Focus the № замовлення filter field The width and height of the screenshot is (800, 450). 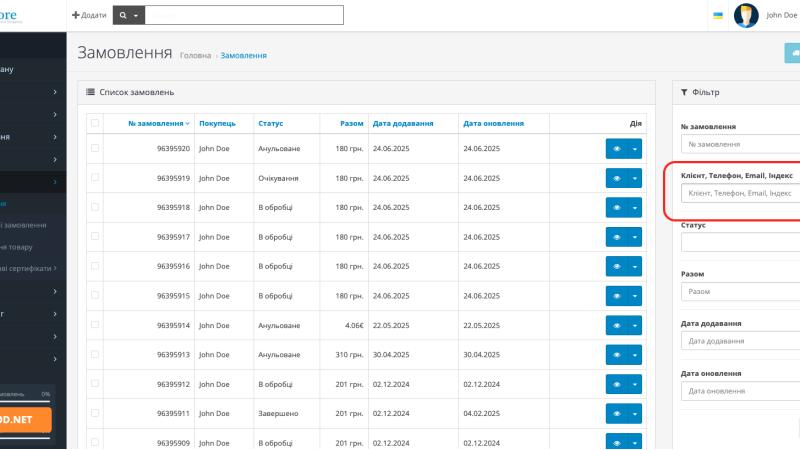coord(740,144)
